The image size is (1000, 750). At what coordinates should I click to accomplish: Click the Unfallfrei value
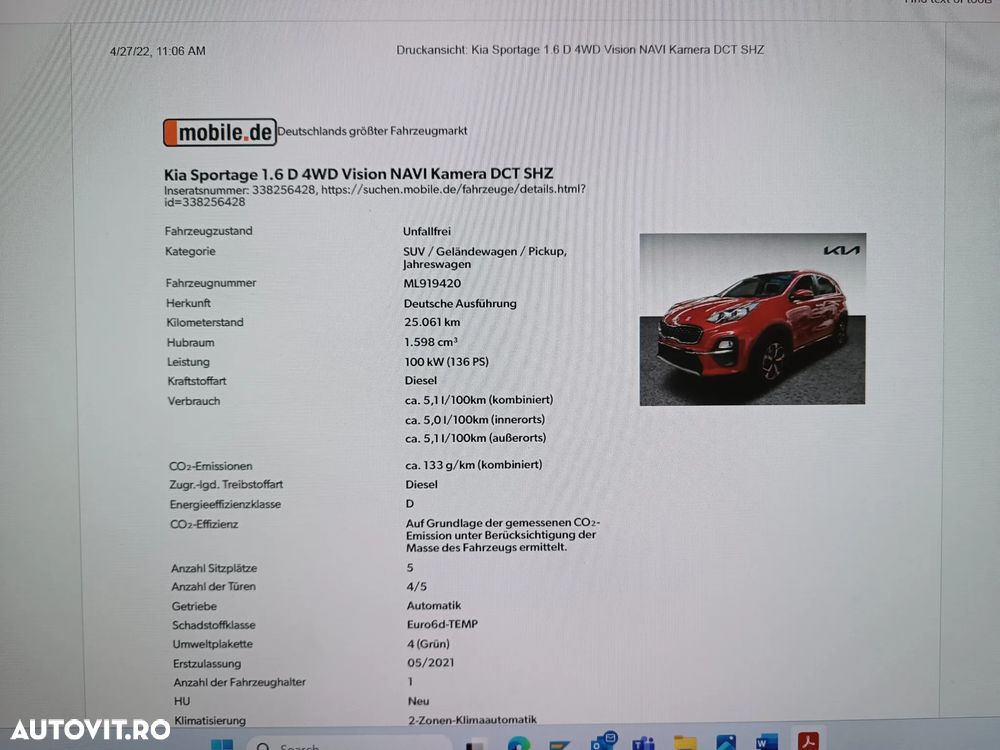coord(427,231)
